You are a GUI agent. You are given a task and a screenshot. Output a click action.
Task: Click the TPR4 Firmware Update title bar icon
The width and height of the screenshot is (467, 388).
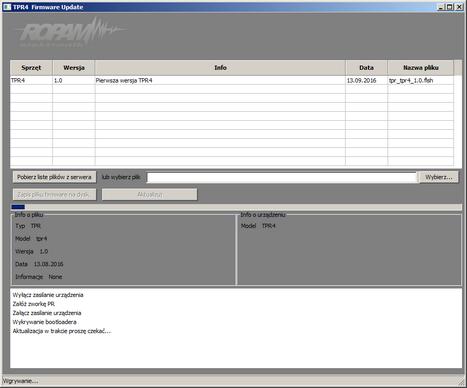point(7,7)
